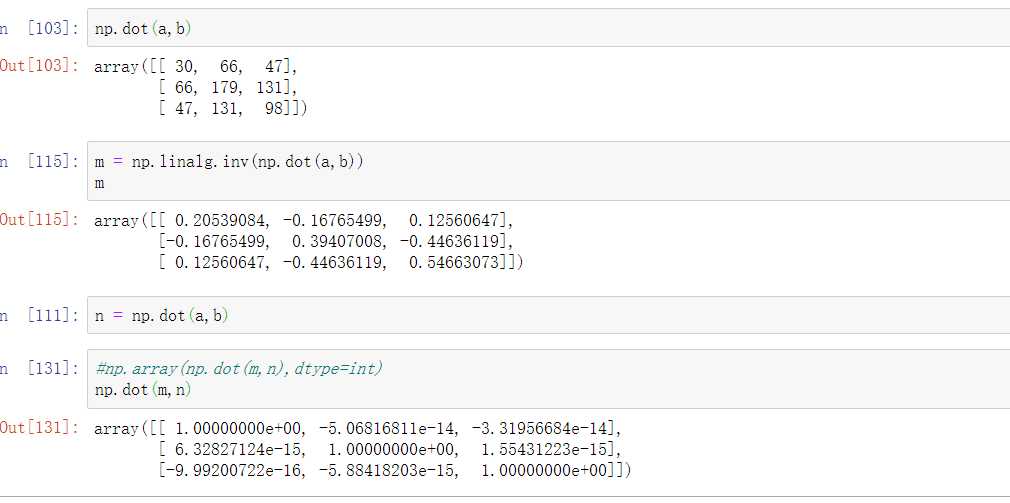This screenshot has height=503, width=1010.
Task: Click the In [103] prompt label
Action: click(40, 29)
